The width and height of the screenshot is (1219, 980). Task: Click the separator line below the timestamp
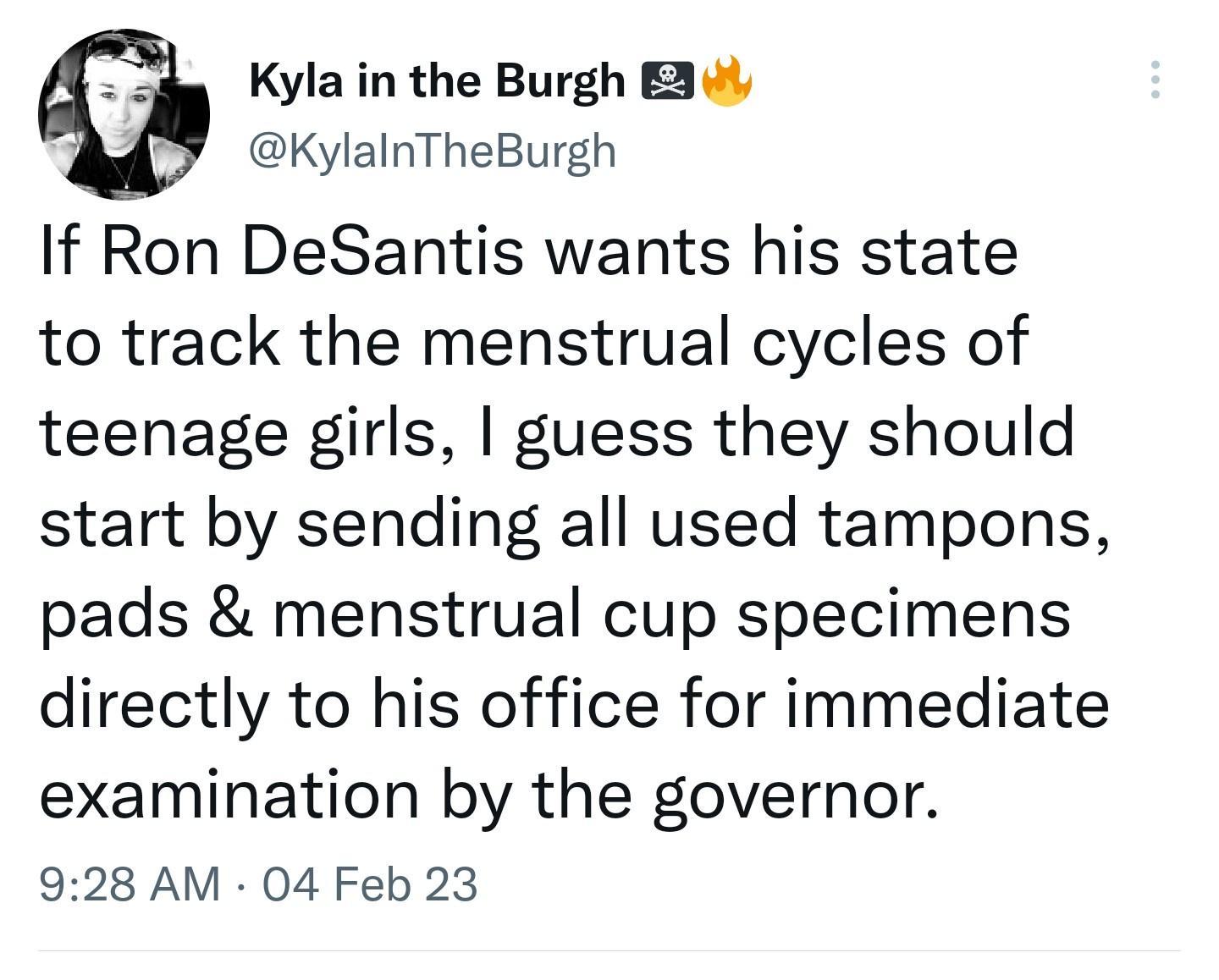(x=609, y=957)
